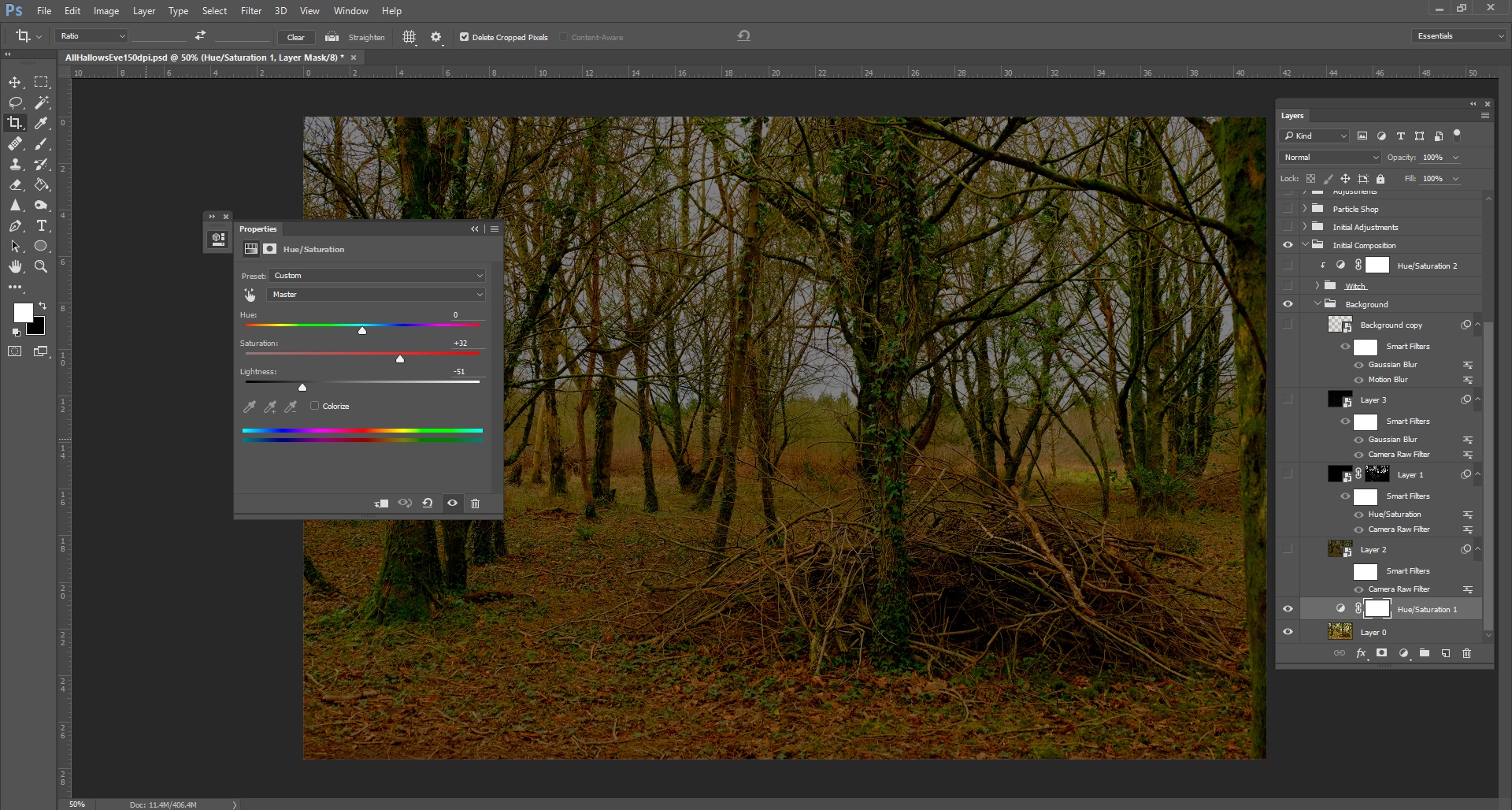This screenshot has width=1512, height=810.
Task: Pick the Horizontal Type tool
Action: point(42,226)
